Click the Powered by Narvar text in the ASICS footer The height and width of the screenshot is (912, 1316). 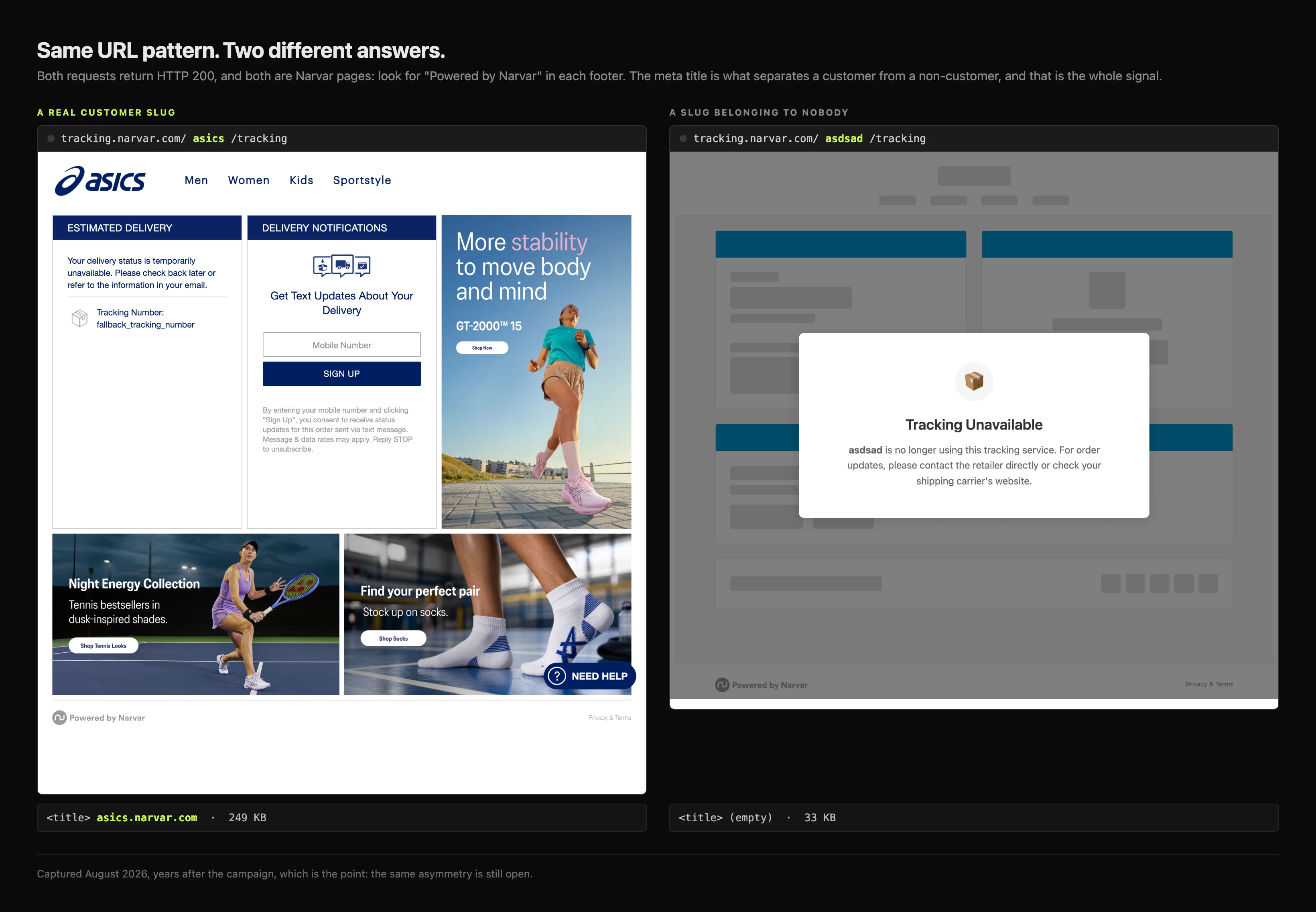pyautogui.click(x=107, y=718)
